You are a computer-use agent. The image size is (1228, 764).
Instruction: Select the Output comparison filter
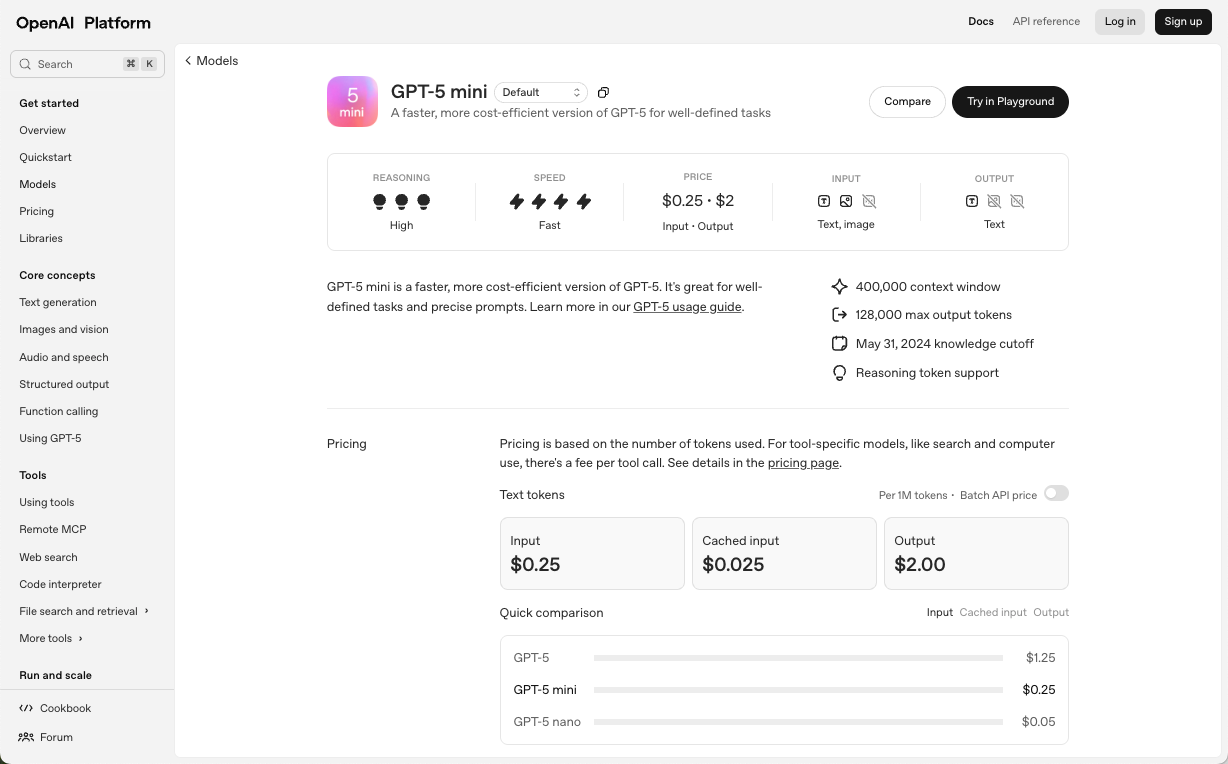[1050, 612]
